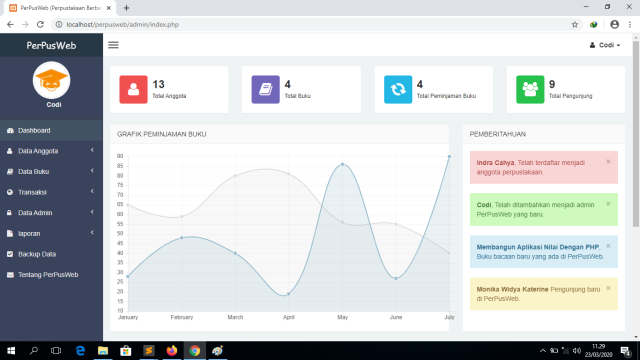
Task: Open a new browser tab
Action: coord(126,8)
